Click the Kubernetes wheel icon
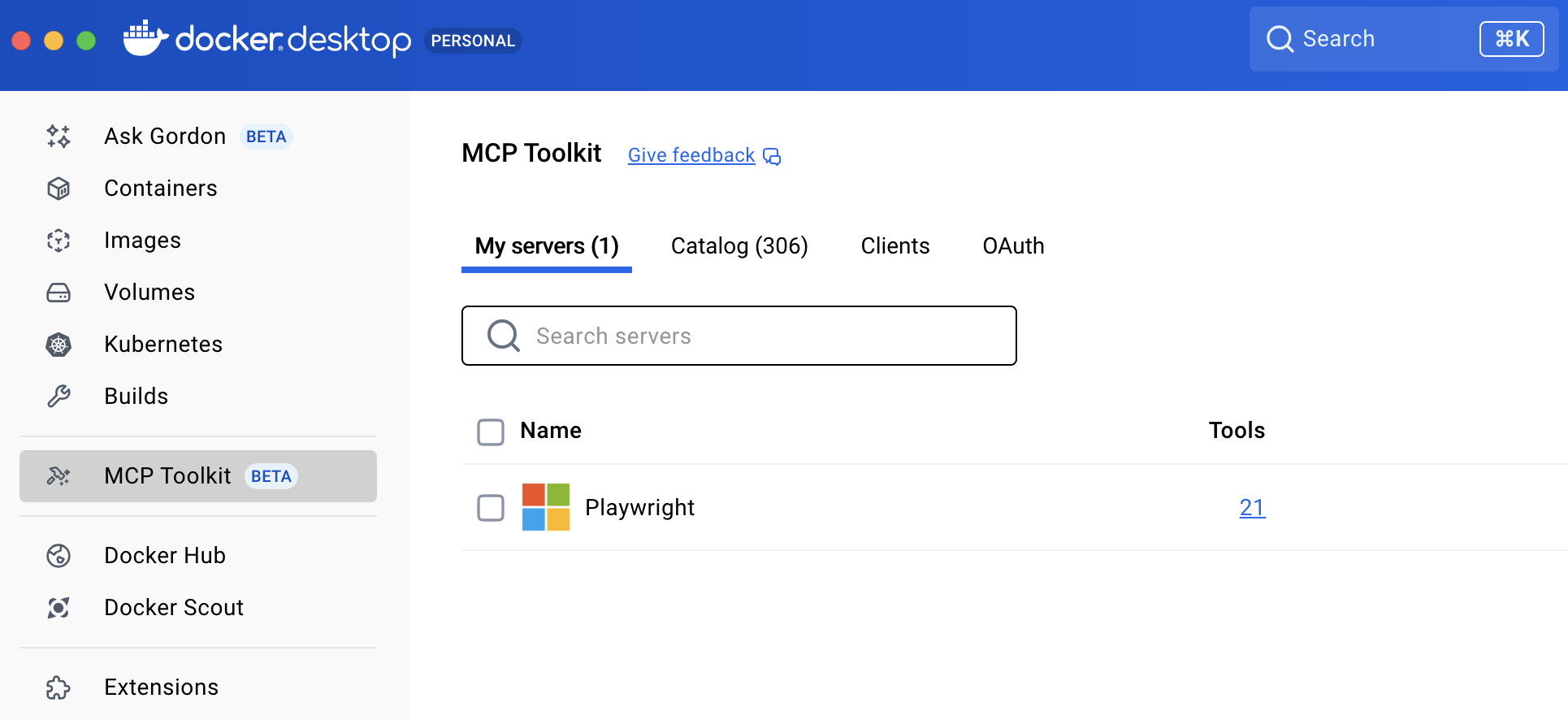 click(58, 345)
